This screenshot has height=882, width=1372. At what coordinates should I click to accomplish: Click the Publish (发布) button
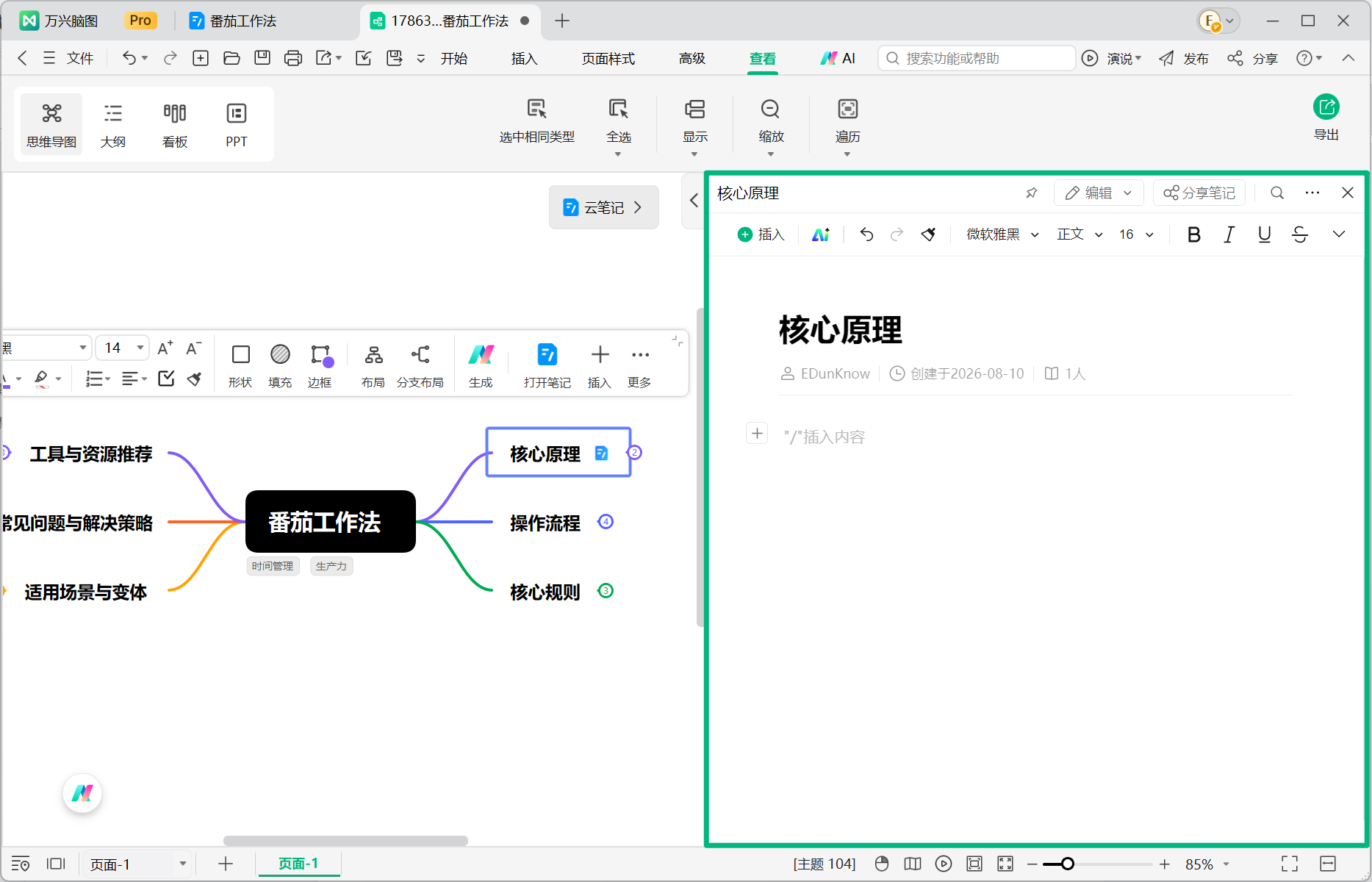[x=1184, y=58]
